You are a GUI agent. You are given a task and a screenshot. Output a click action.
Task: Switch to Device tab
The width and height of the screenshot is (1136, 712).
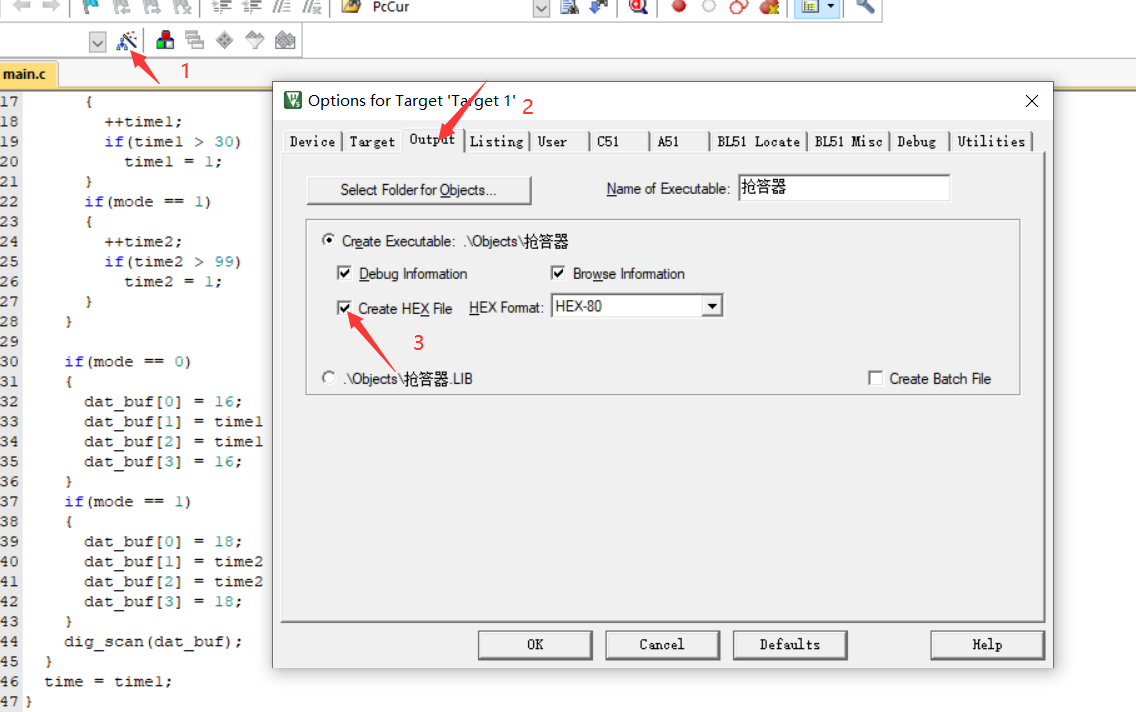tap(312, 141)
